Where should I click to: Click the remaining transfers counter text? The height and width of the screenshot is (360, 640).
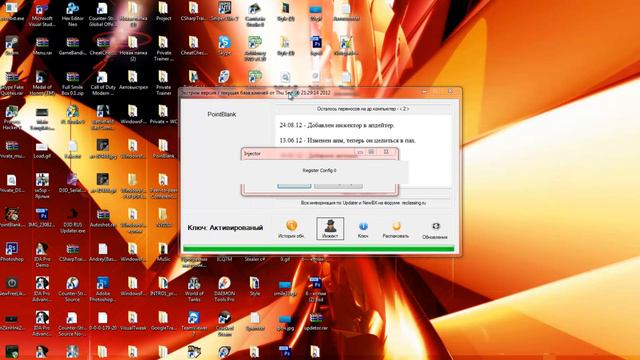363,109
